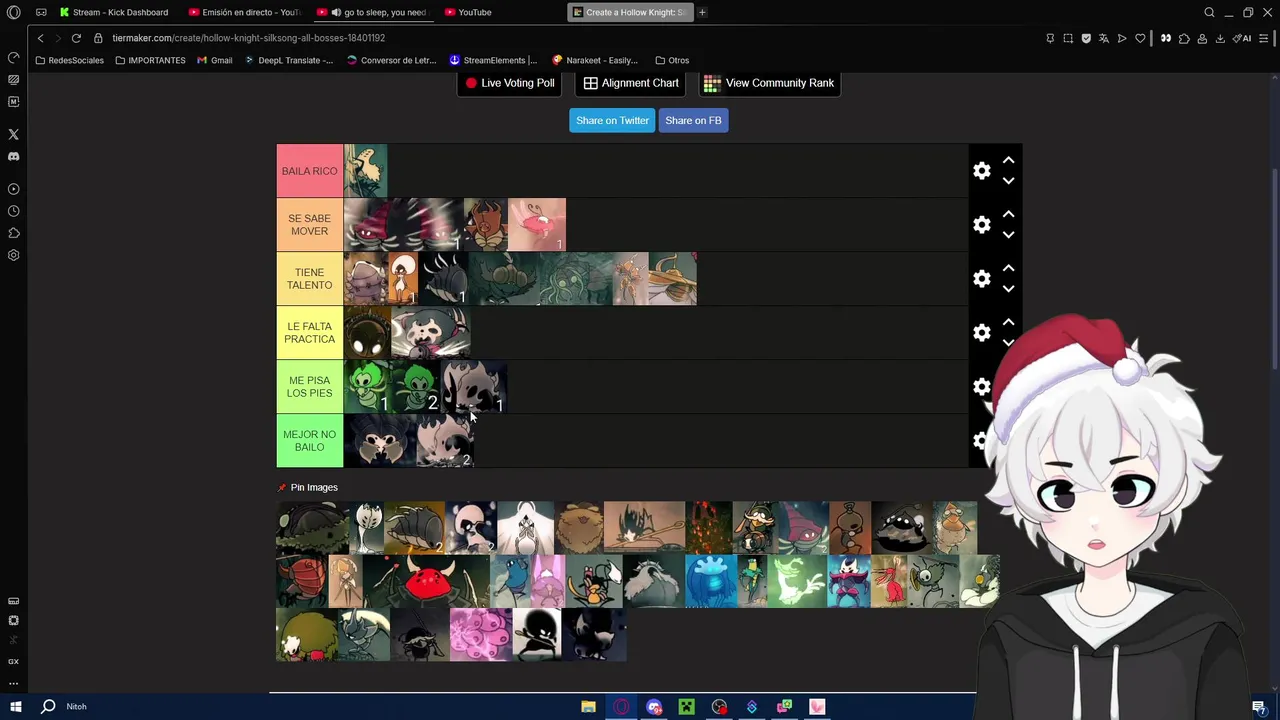Click the TIENE TALENTO tier label
Image resolution: width=1280 pixels, height=720 pixels.
click(x=309, y=279)
